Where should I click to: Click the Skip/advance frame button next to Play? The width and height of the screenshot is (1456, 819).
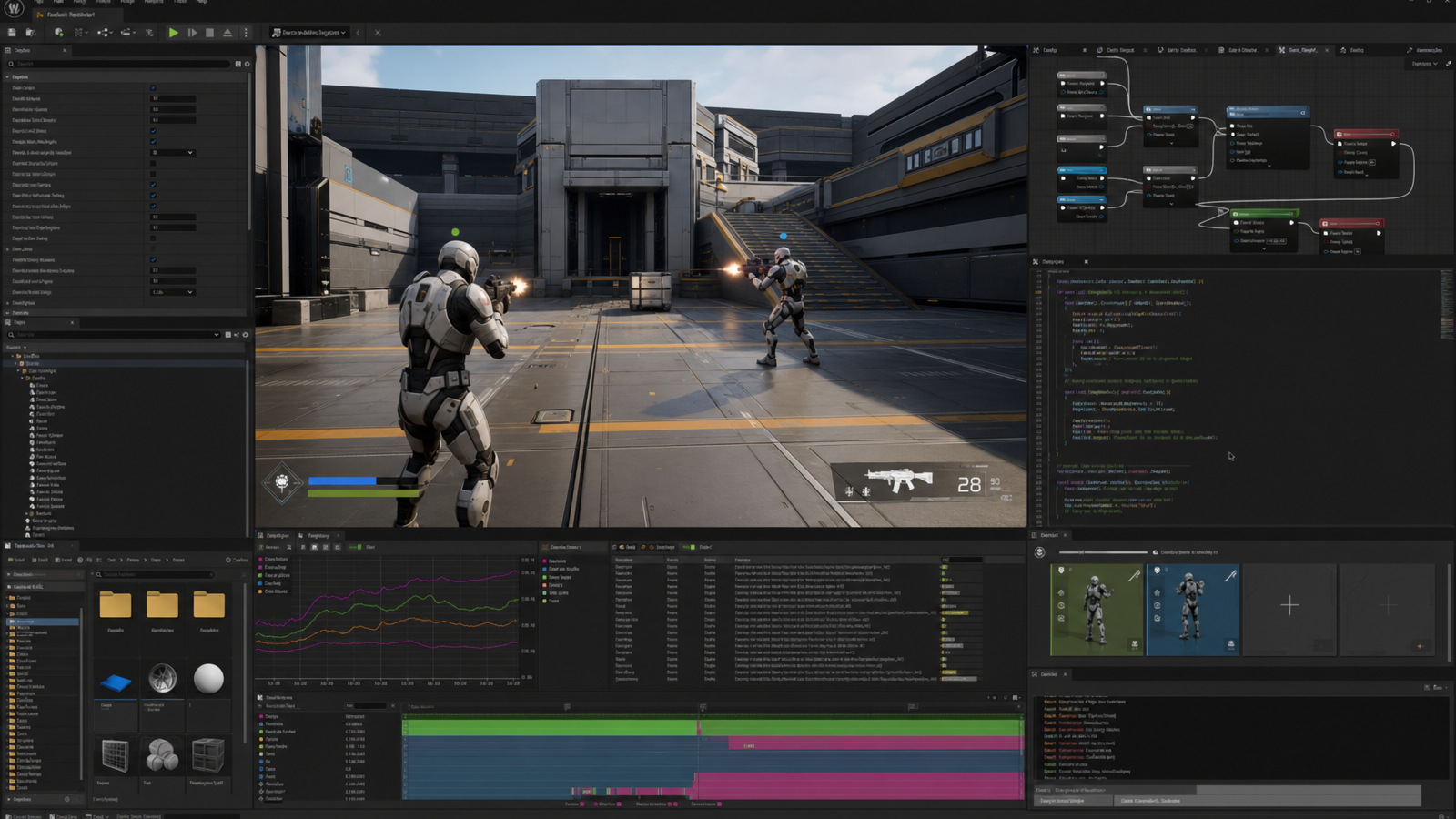tap(192, 33)
